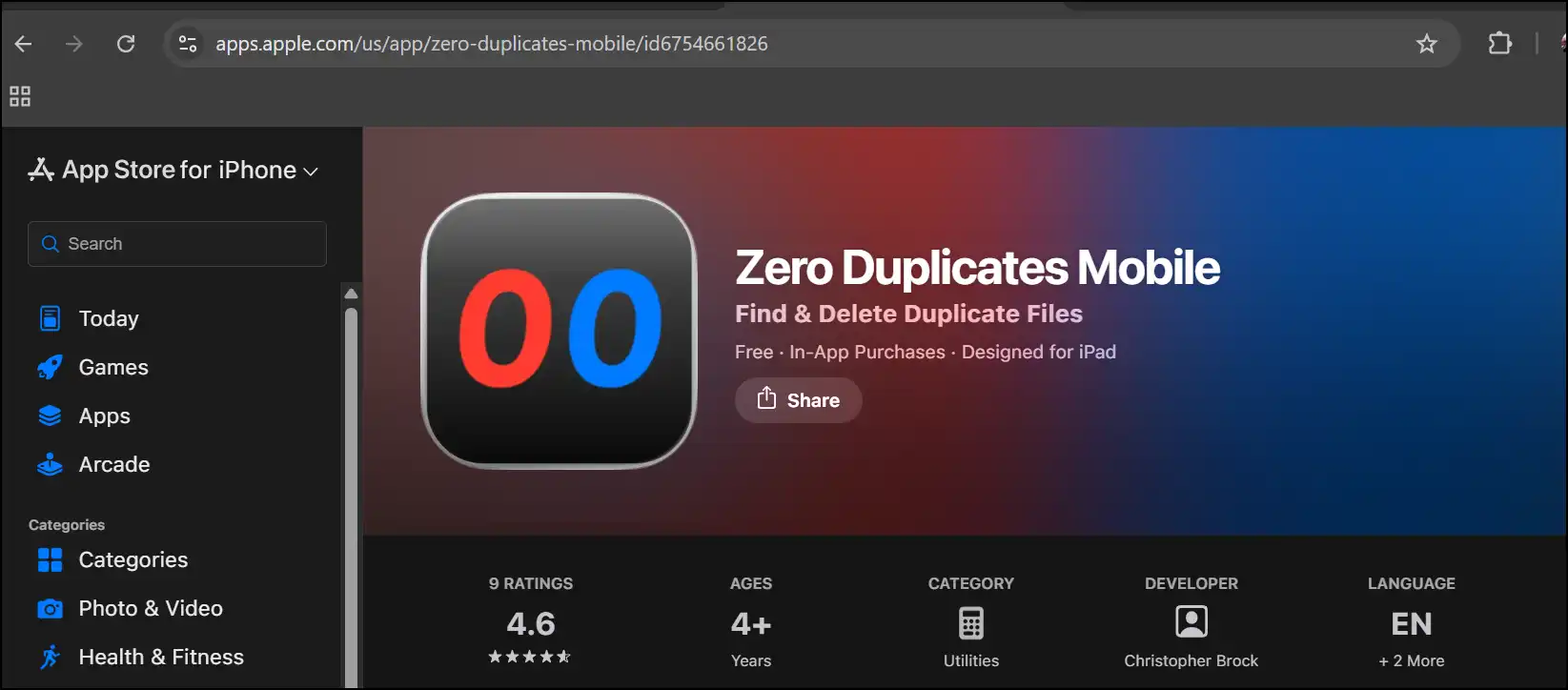This screenshot has width=1568, height=690.
Task: Click the EN + 2 More language info
Action: pyautogui.click(x=1412, y=640)
